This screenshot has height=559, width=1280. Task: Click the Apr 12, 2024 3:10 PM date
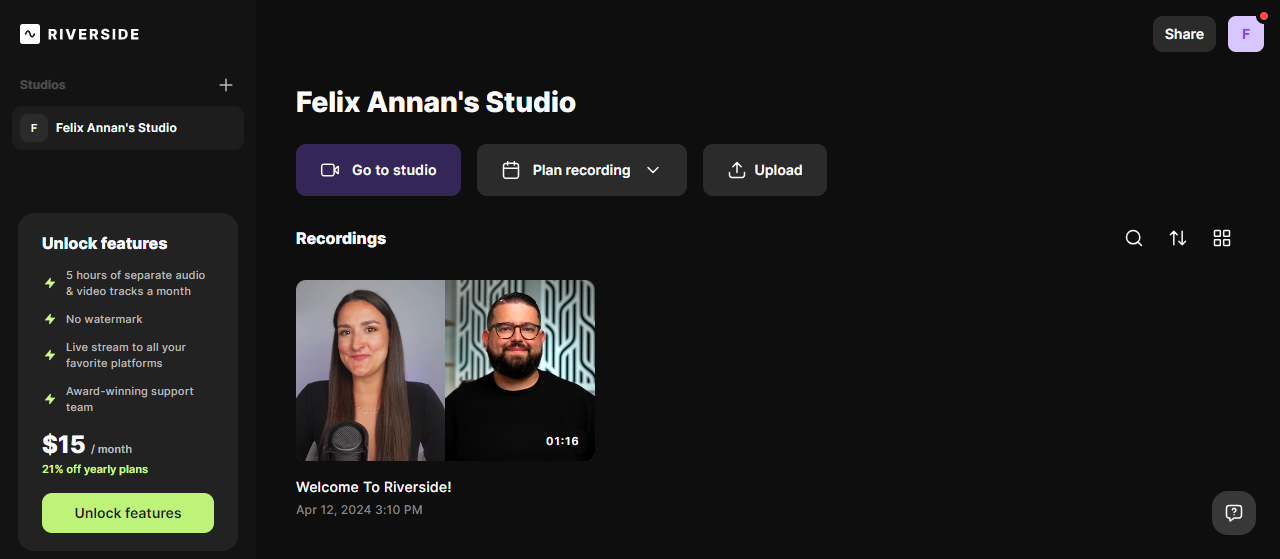pyautogui.click(x=359, y=510)
